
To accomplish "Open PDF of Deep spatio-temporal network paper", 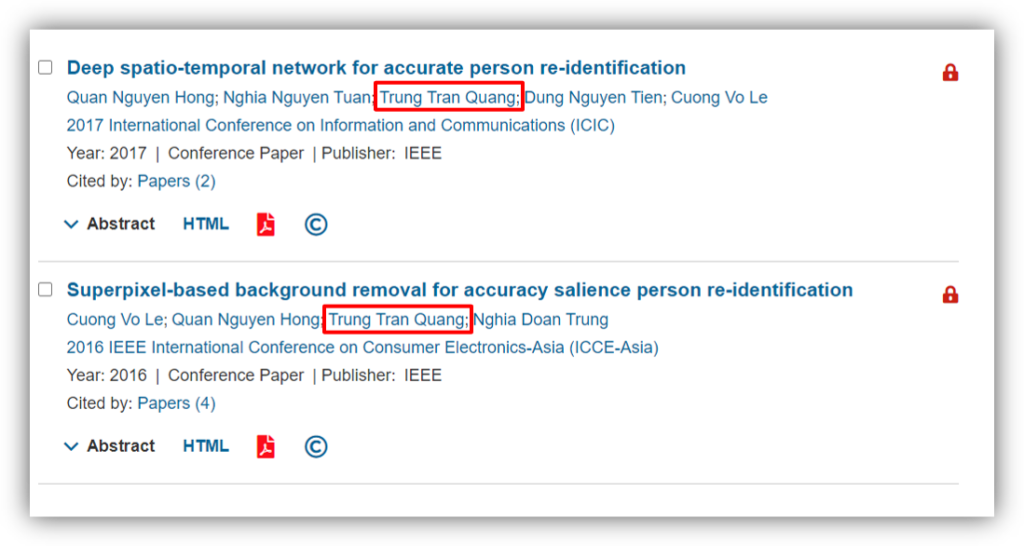I will click(265, 224).
